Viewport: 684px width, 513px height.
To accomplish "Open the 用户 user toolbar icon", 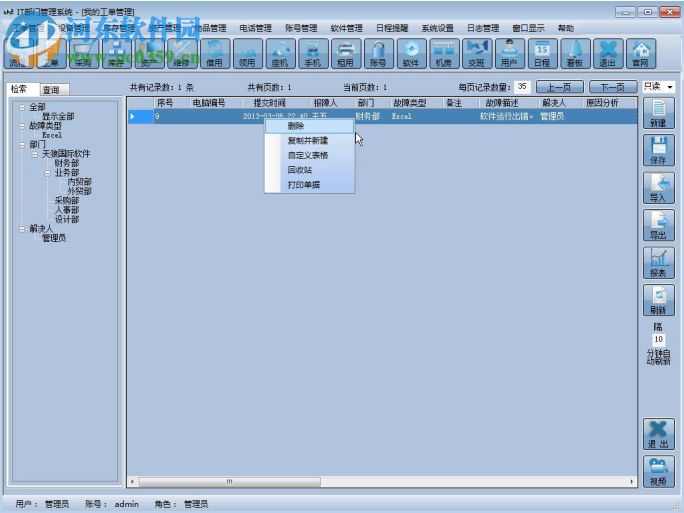I will click(509, 53).
